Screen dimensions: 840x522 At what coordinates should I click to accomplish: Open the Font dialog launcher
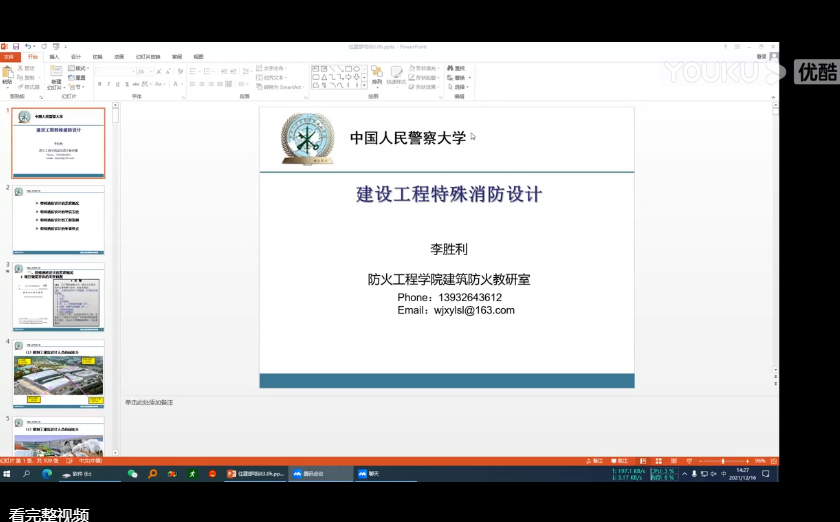tap(183, 97)
